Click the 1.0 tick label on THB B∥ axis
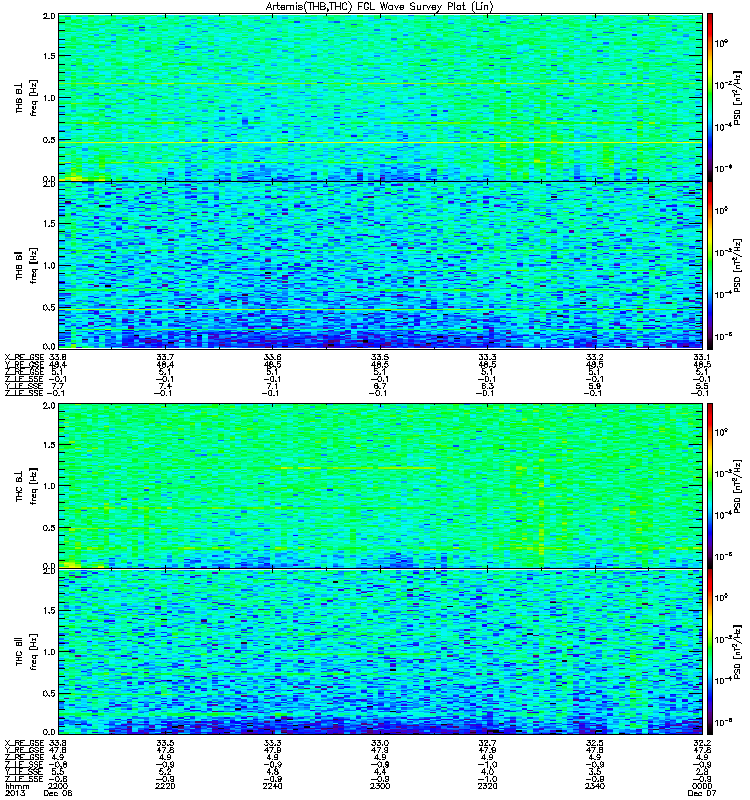The height and width of the screenshot is (800, 750). (x=49, y=265)
